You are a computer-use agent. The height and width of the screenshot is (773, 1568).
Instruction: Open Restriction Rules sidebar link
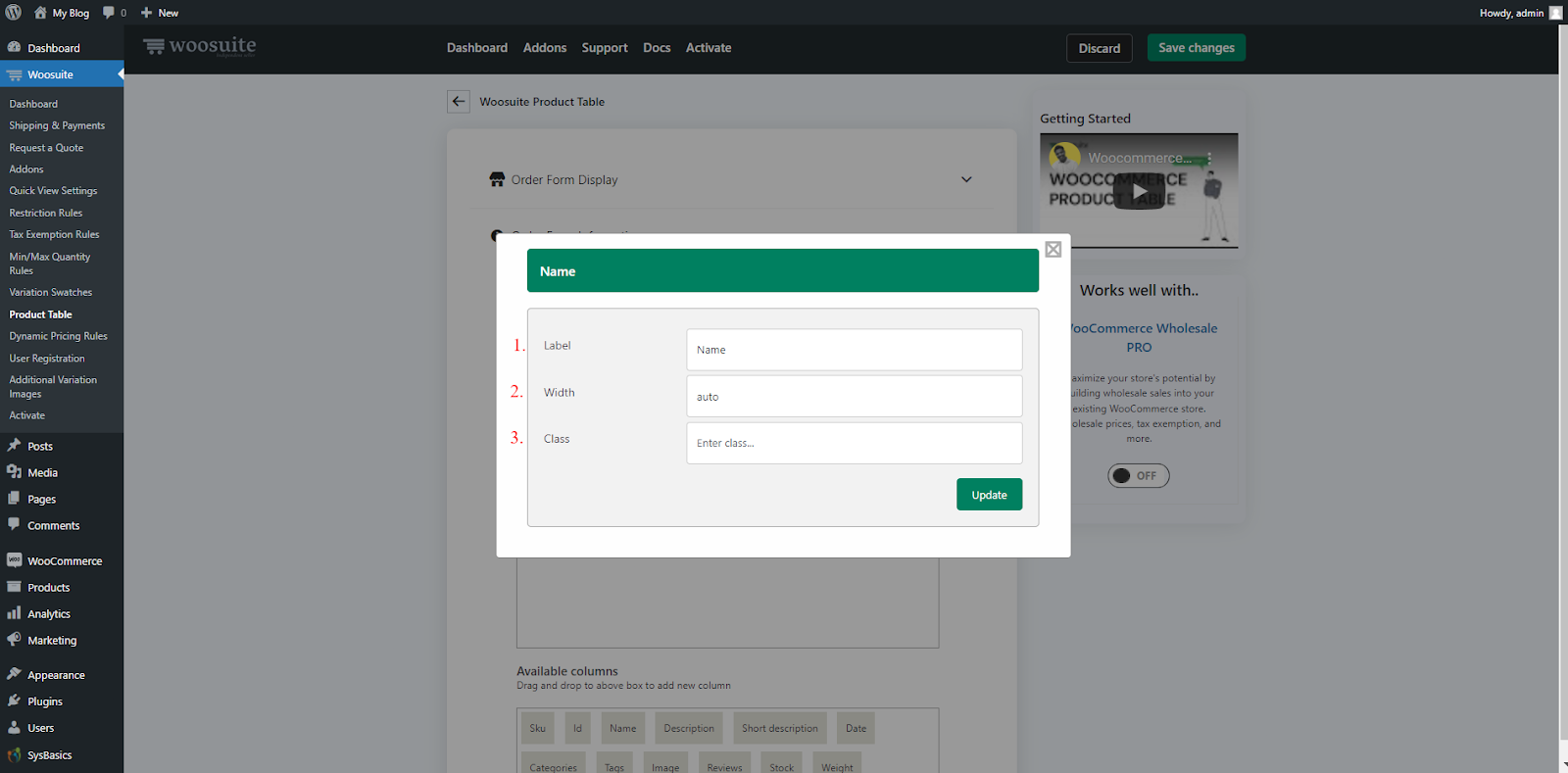coord(46,213)
